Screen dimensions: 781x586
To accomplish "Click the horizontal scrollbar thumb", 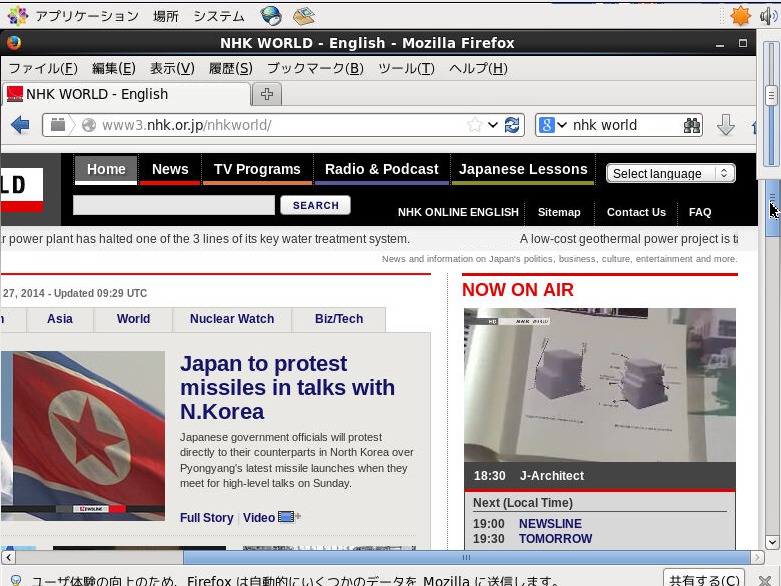I will click(x=466, y=557).
